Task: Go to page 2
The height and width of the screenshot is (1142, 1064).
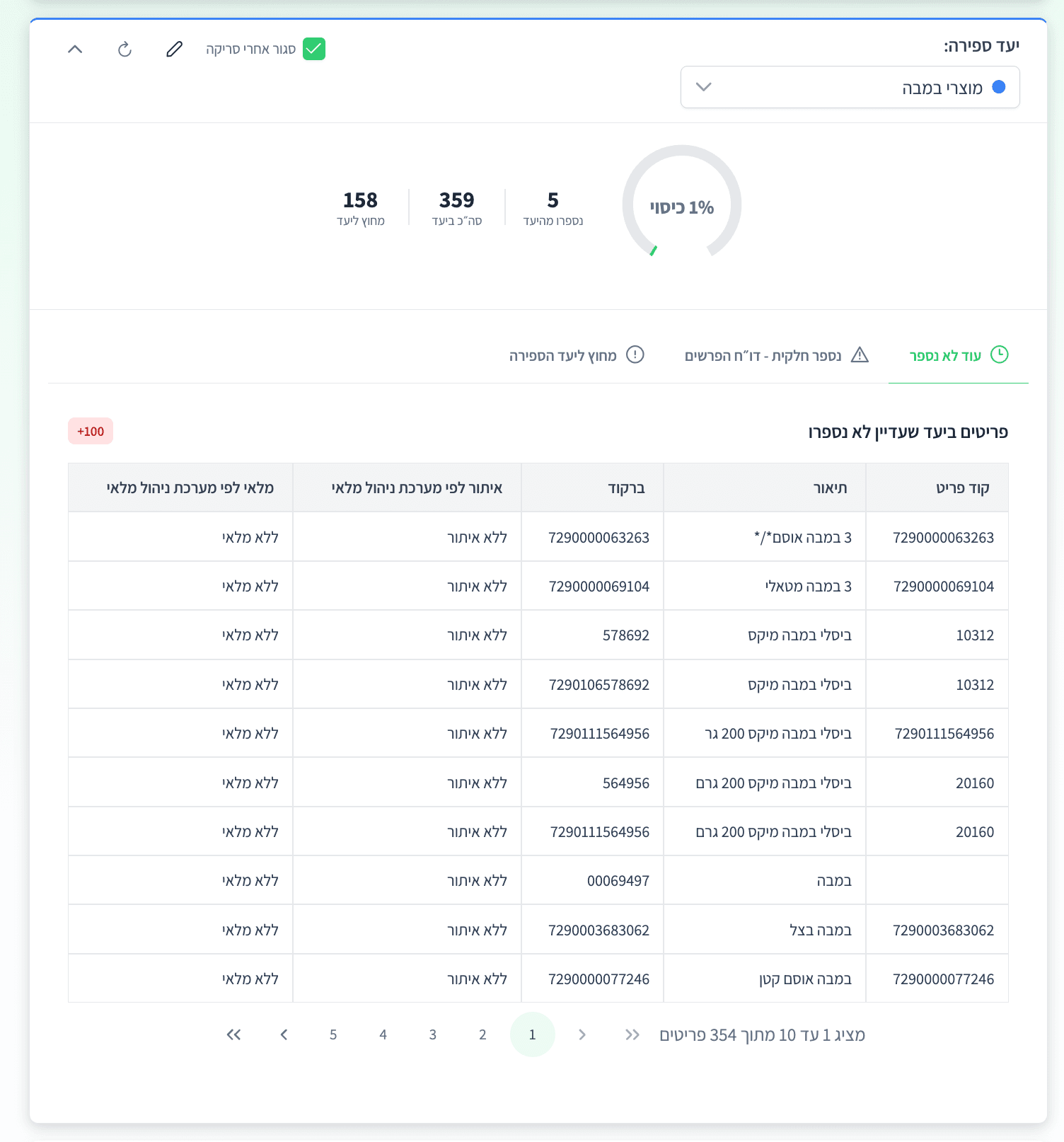Action: 482,1034
